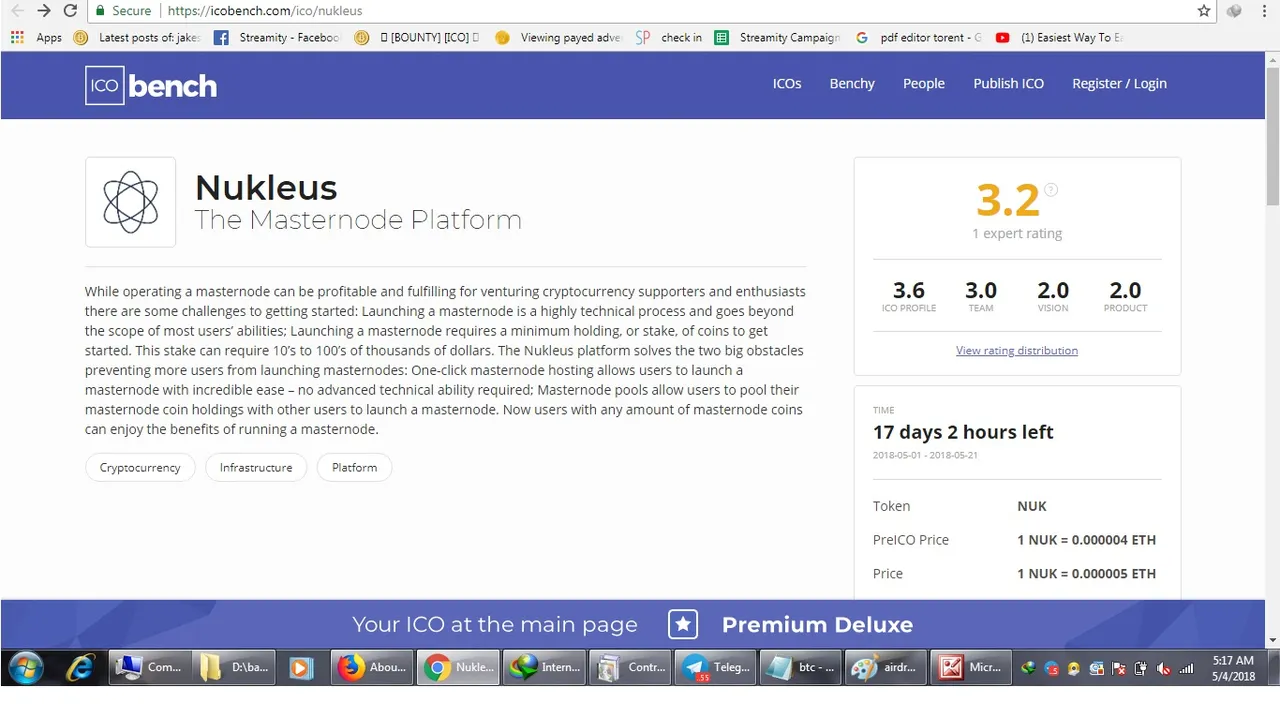Open the Streamity Campaign bookmark

778,37
